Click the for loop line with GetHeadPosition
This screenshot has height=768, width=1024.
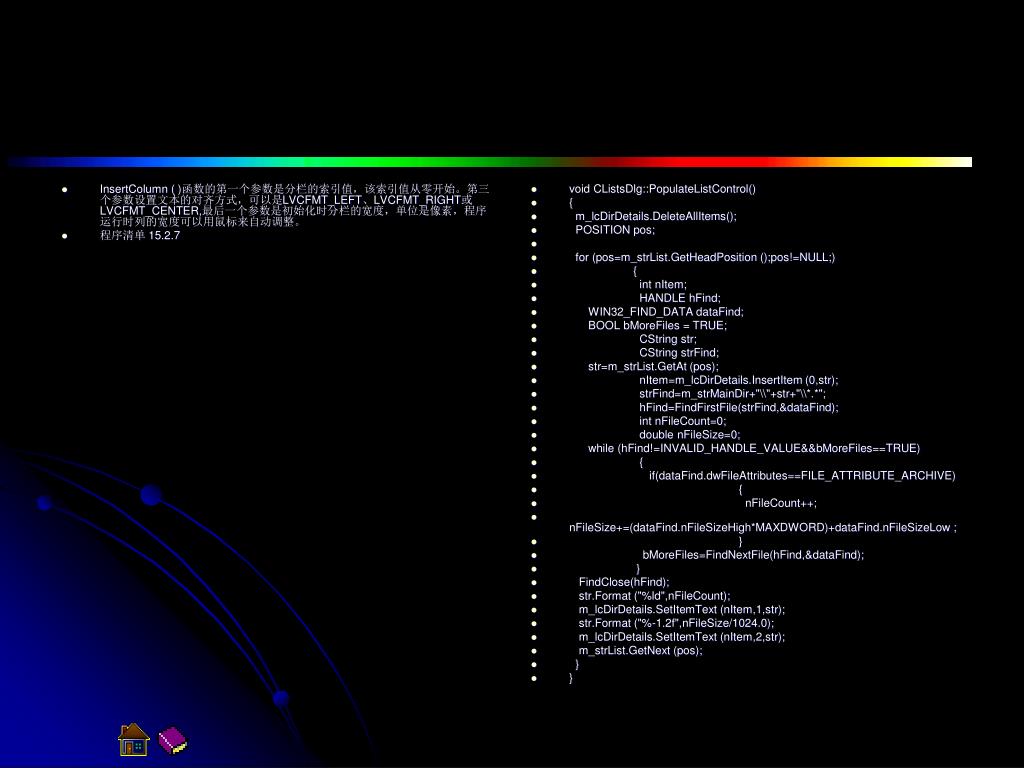(x=705, y=257)
